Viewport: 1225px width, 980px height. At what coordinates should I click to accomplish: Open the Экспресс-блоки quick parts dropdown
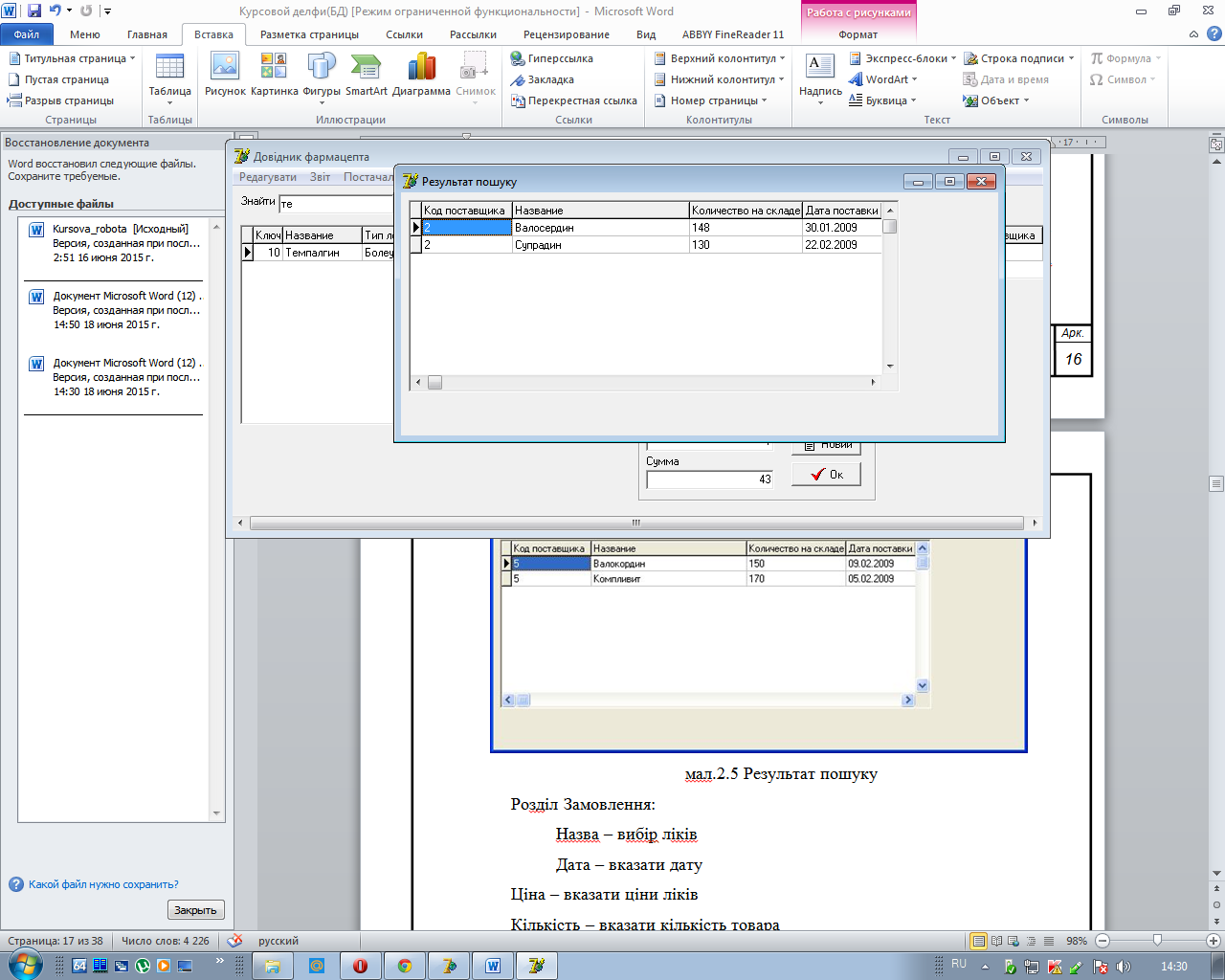(902, 58)
